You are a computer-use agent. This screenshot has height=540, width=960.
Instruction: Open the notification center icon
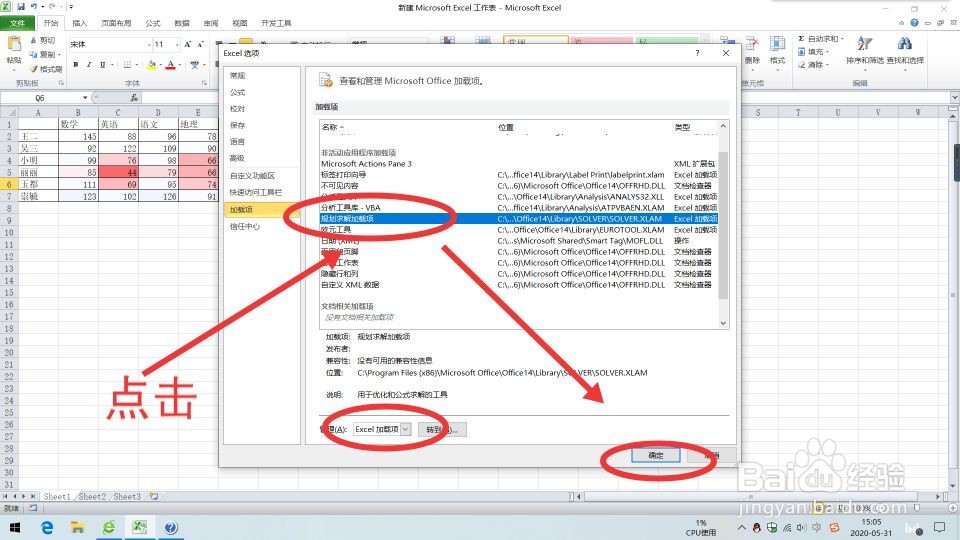pyautogui.click(x=939, y=527)
